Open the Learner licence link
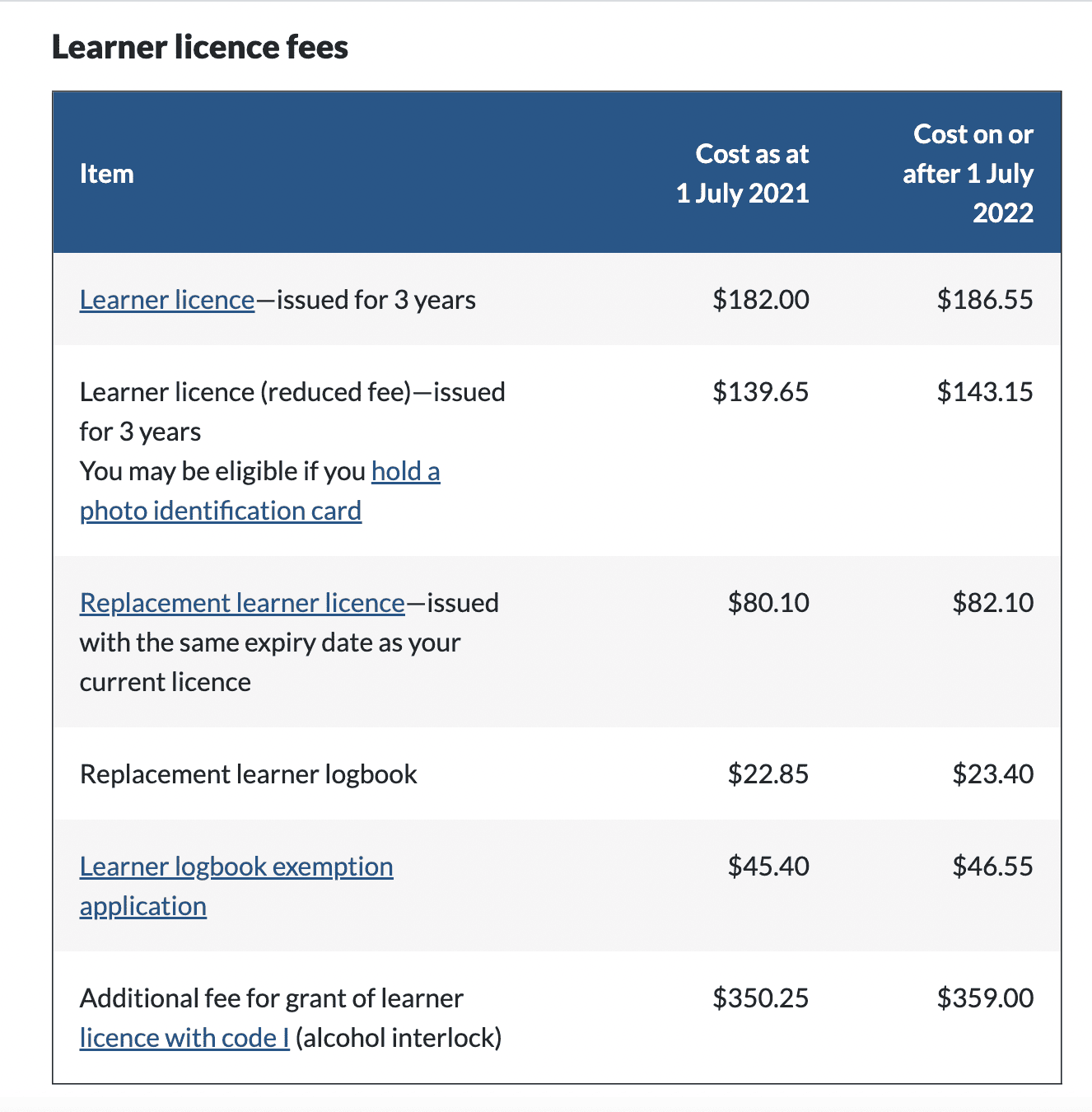The image size is (1092, 1112). [167, 300]
